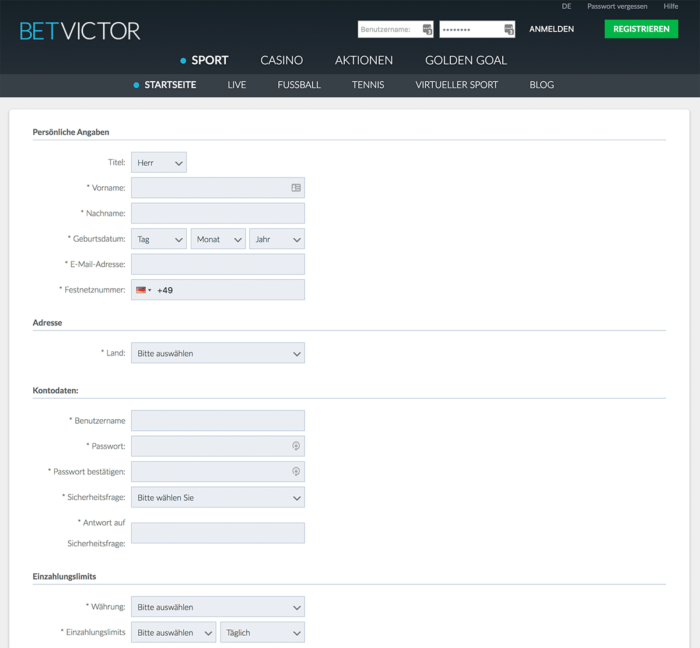Click autofill icon in header password field
The width and height of the screenshot is (700, 648).
[509, 29]
